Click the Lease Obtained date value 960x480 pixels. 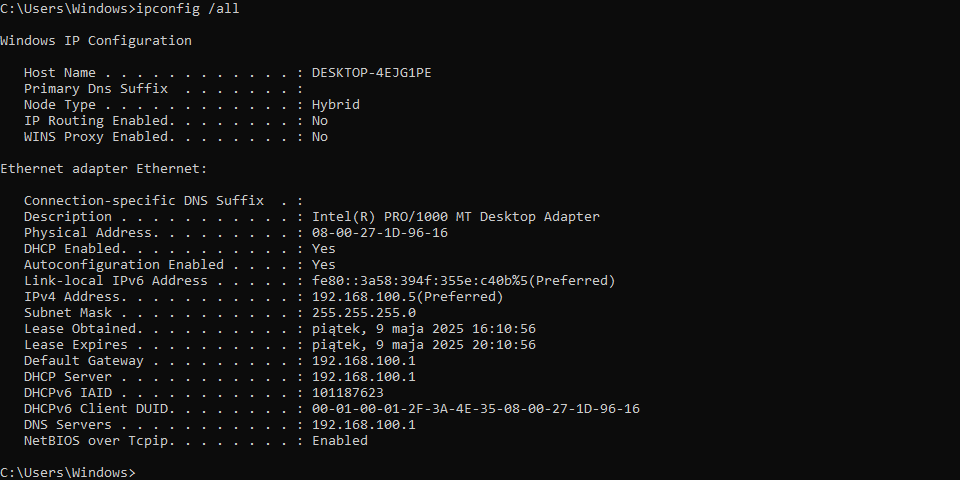[x=424, y=329]
